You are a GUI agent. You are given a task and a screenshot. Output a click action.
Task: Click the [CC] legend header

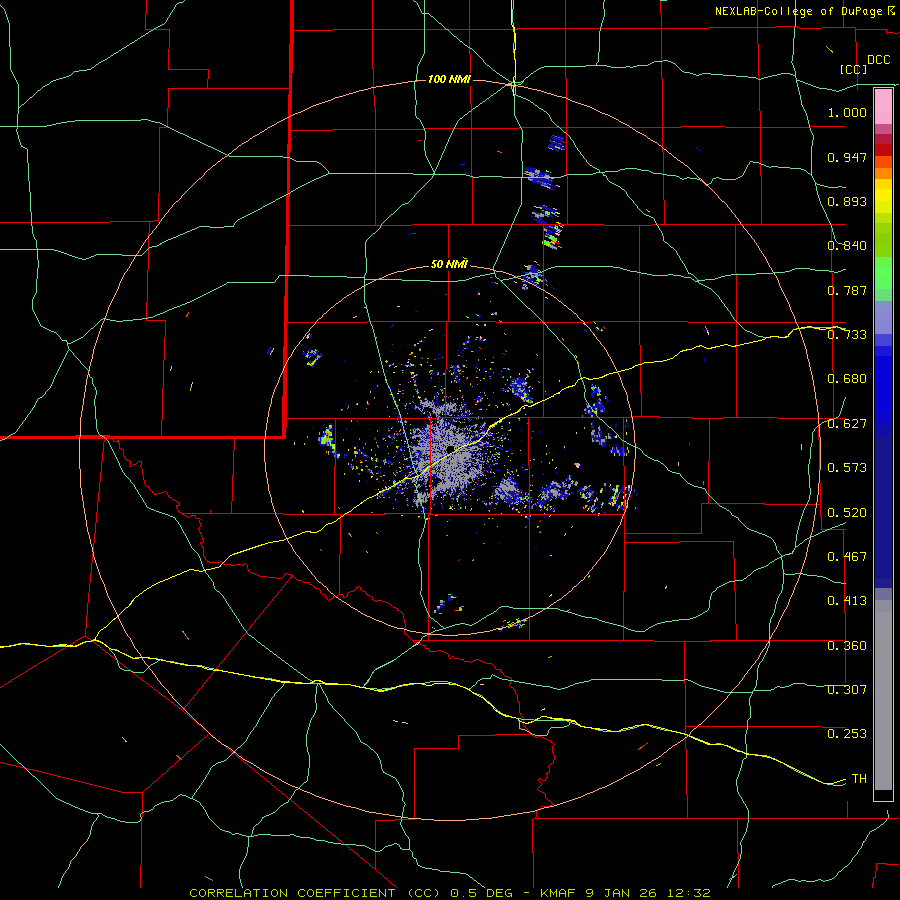pos(853,69)
